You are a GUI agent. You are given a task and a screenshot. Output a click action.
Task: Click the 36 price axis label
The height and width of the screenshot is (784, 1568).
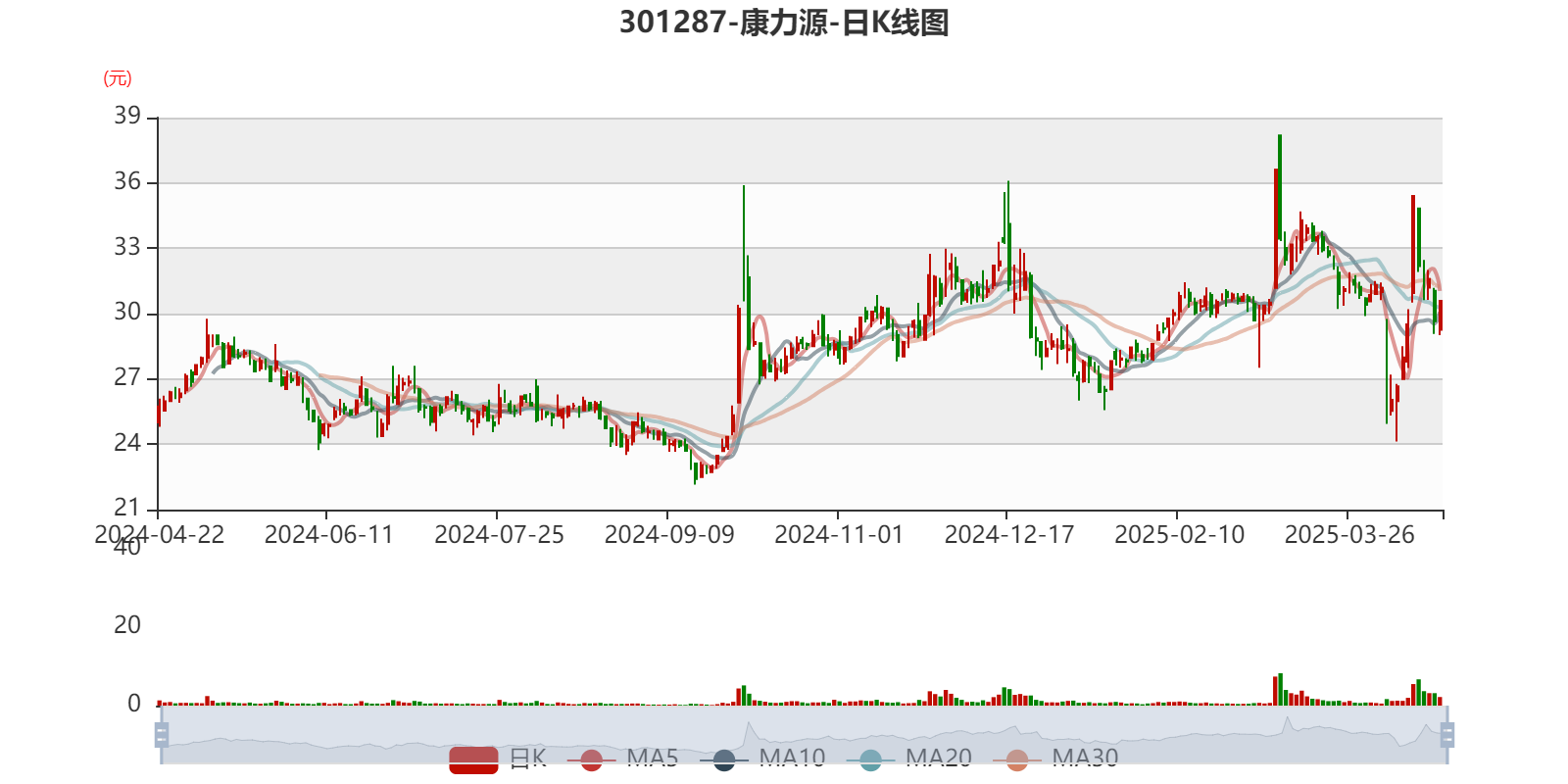point(127,181)
